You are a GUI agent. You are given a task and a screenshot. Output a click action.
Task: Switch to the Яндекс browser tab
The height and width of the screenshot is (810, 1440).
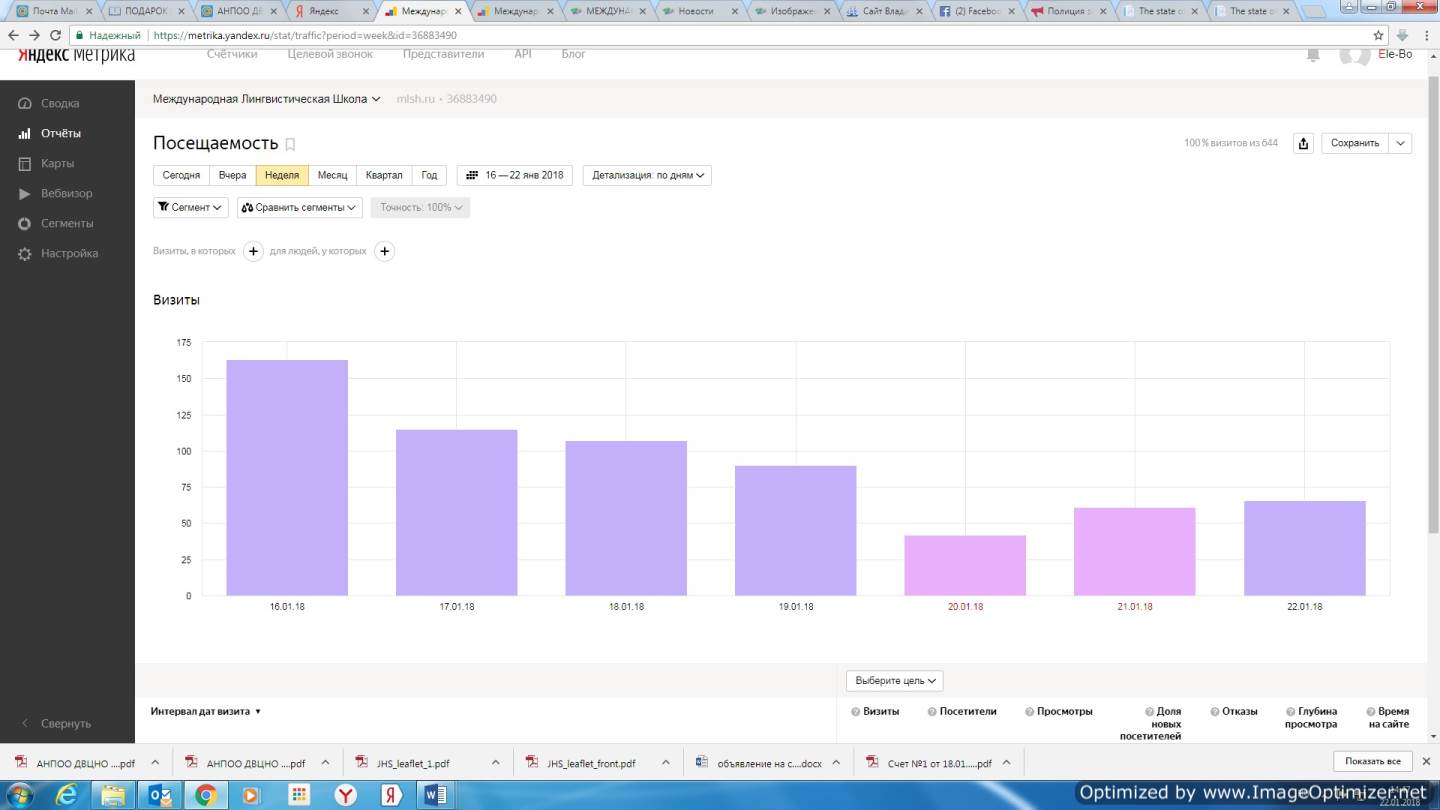[330, 11]
